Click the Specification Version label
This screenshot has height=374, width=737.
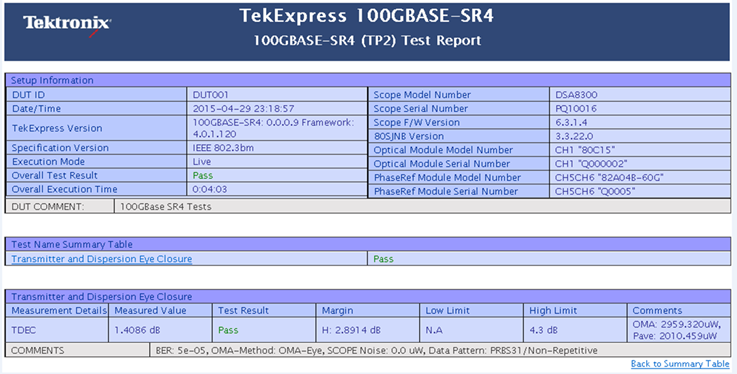(x=60, y=148)
